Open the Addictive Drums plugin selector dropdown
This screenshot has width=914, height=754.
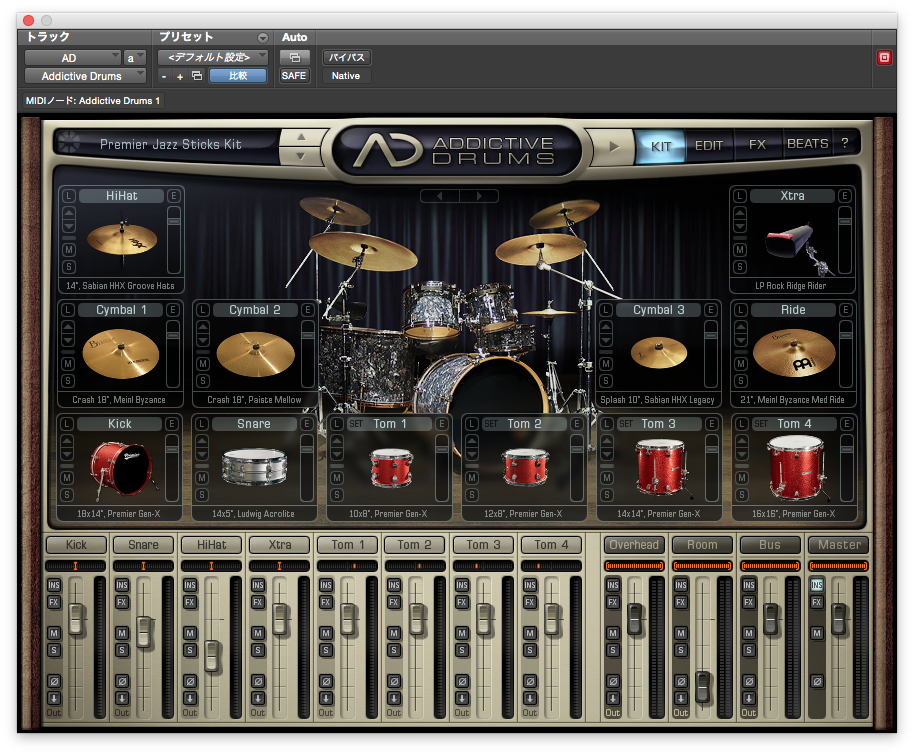[85, 76]
